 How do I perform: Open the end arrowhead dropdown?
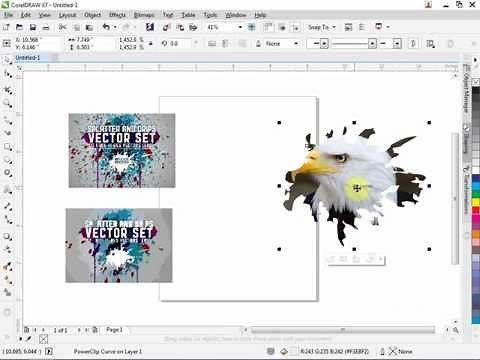click(397, 44)
